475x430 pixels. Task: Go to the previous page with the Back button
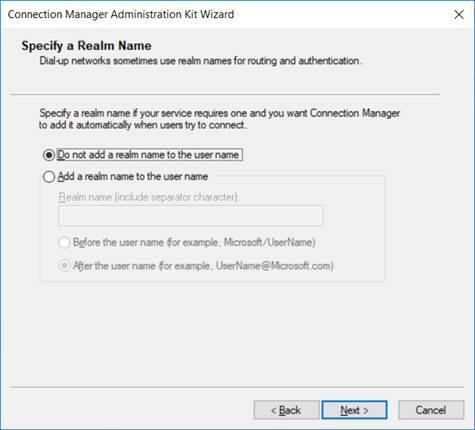[x=286, y=410]
